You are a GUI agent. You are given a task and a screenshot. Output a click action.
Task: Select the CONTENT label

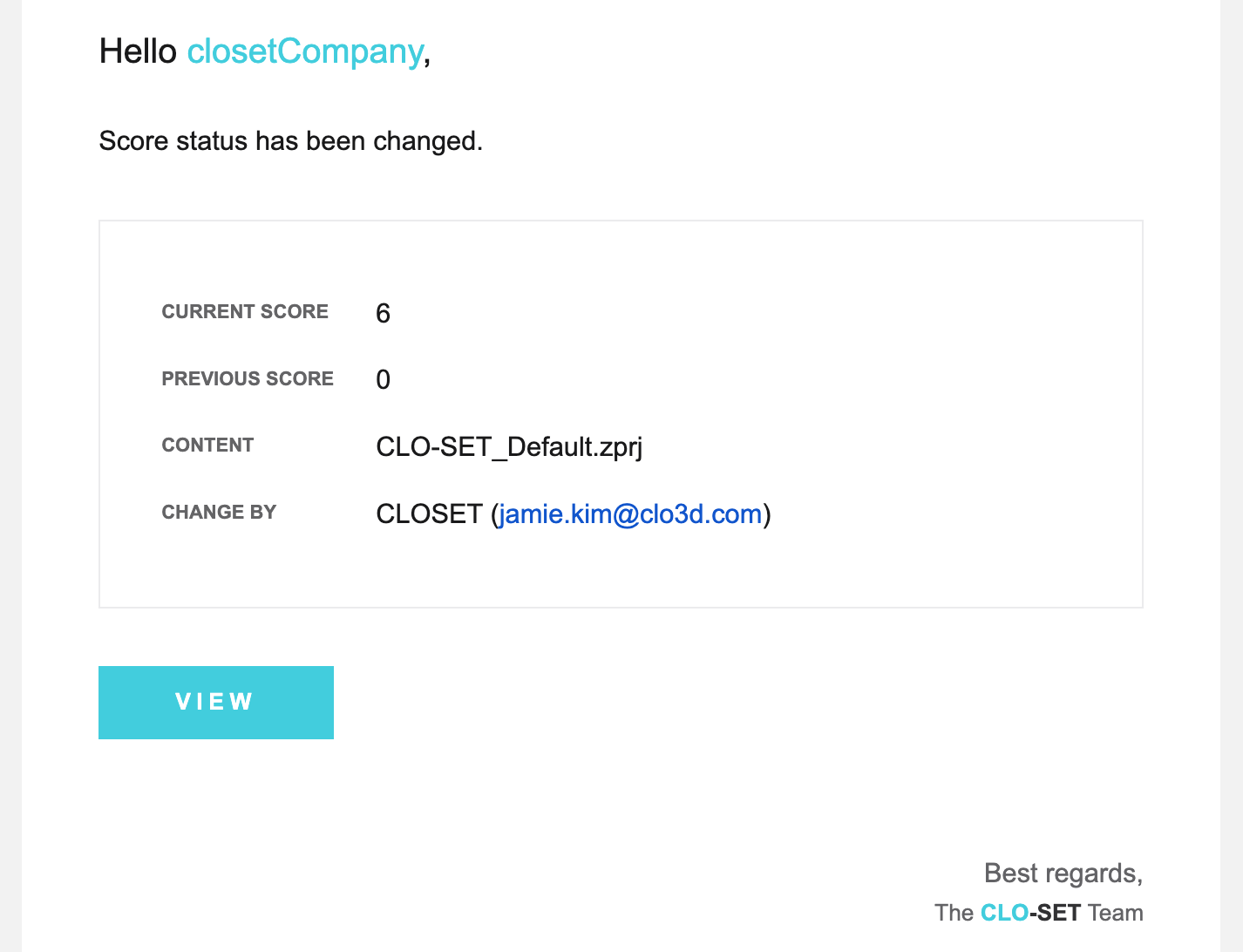[207, 445]
